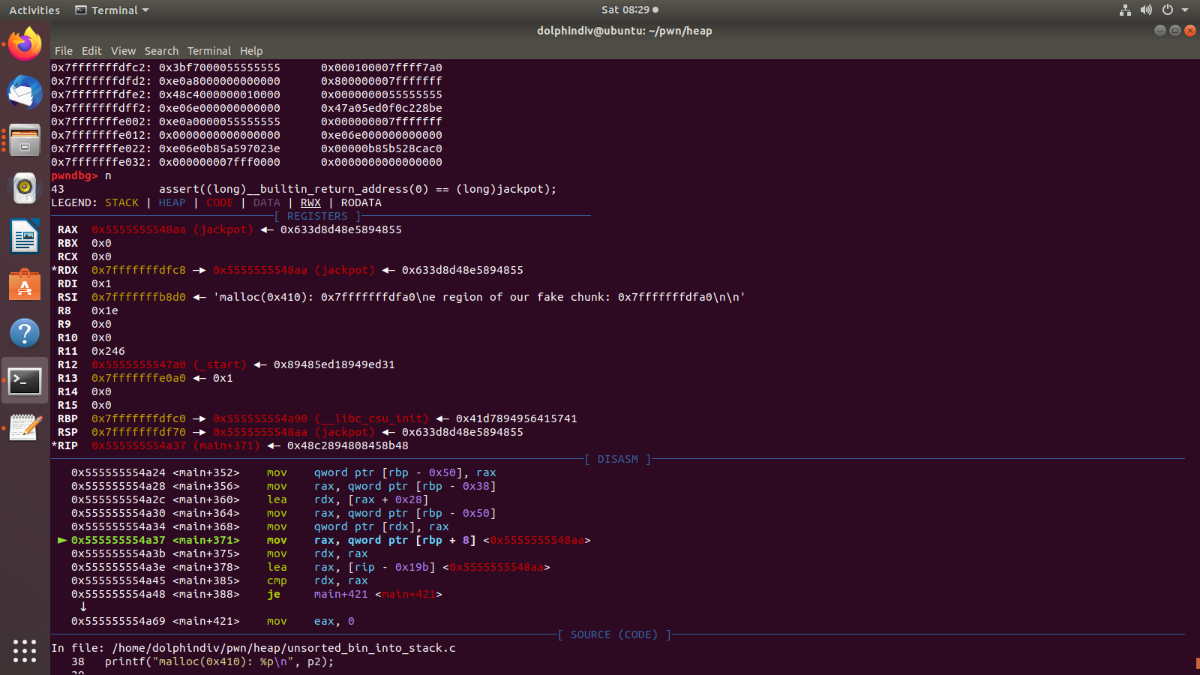Show Applications grid button
Viewport: 1200px width, 675px height.
(x=25, y=649)
